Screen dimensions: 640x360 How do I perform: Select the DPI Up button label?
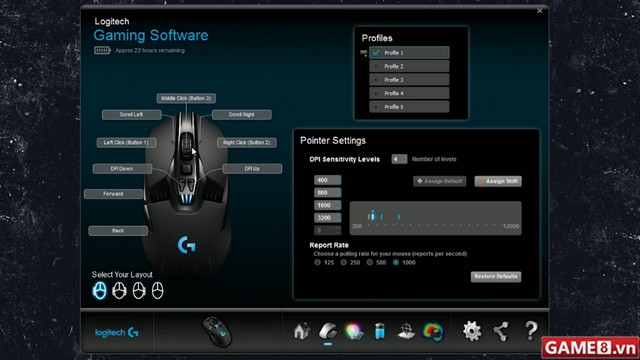[x=252, y=169]
